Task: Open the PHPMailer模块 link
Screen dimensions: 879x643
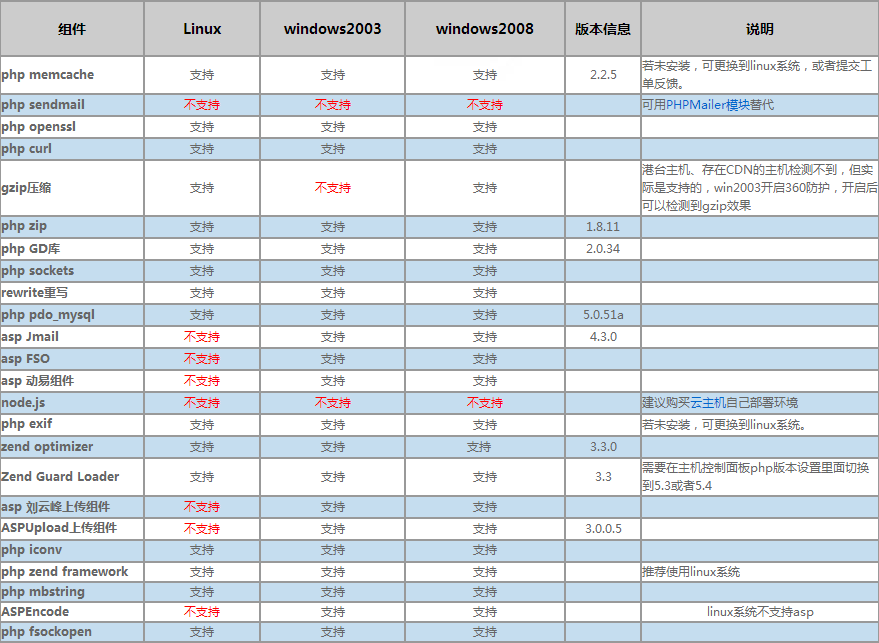Action: pyautogui.click(x=708, y=105)
